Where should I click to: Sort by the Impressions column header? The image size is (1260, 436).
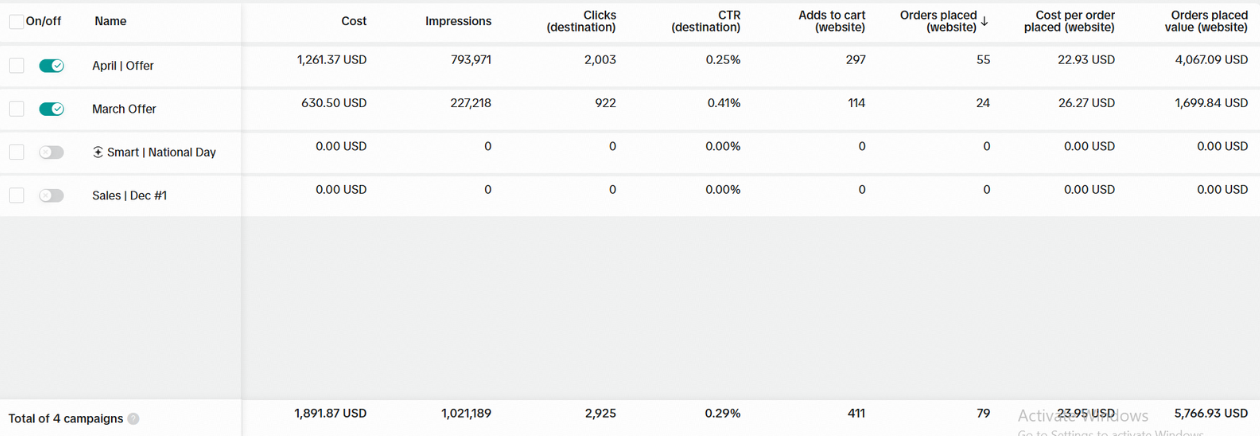point(458,21)
